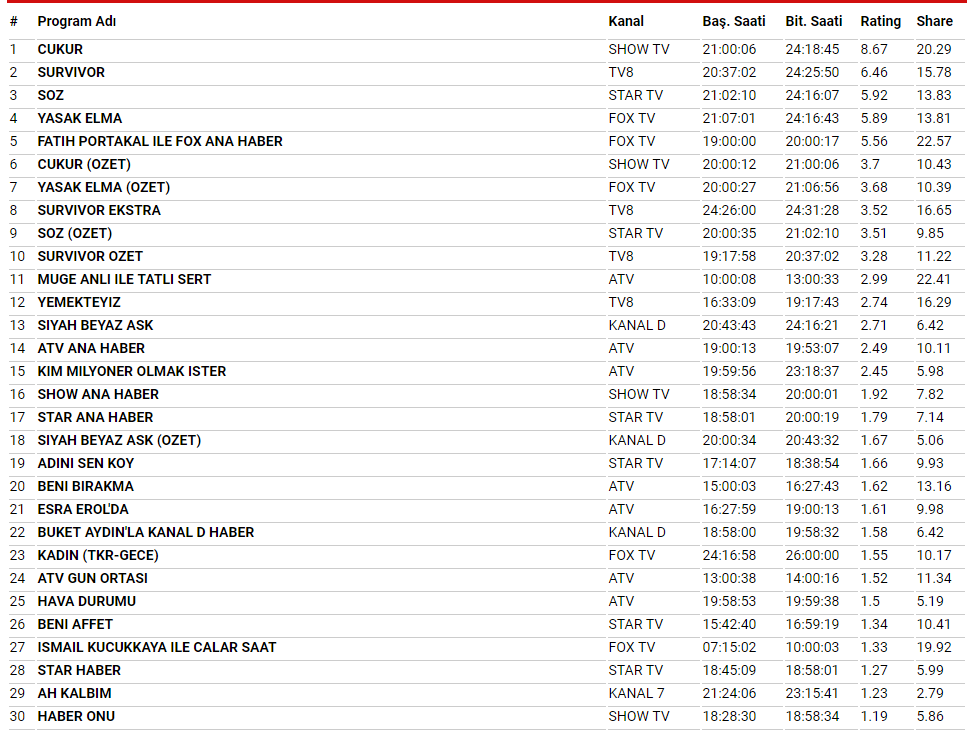
Task: Click the 26:00:00 end time cell
Action: (812, 556)
